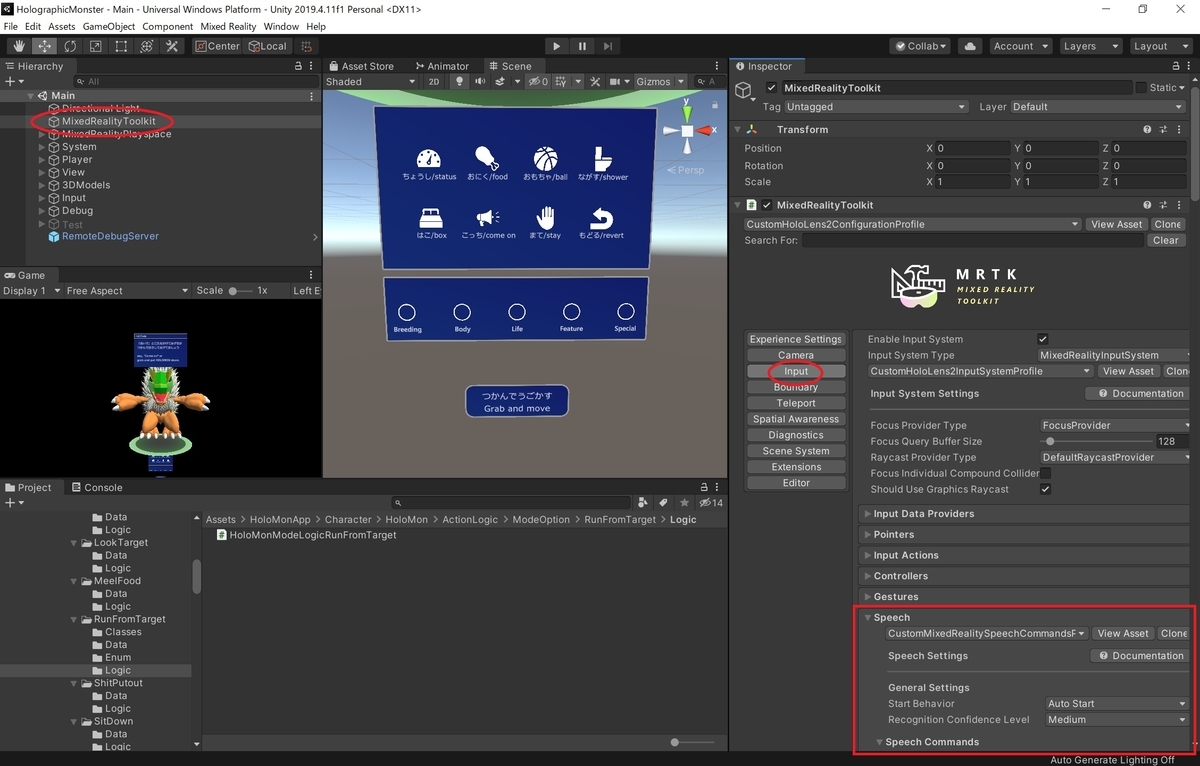Open the Layer Default dropdown
Image resolution: width=1200 pixels, height=766 pixels.
point(1098,107)
